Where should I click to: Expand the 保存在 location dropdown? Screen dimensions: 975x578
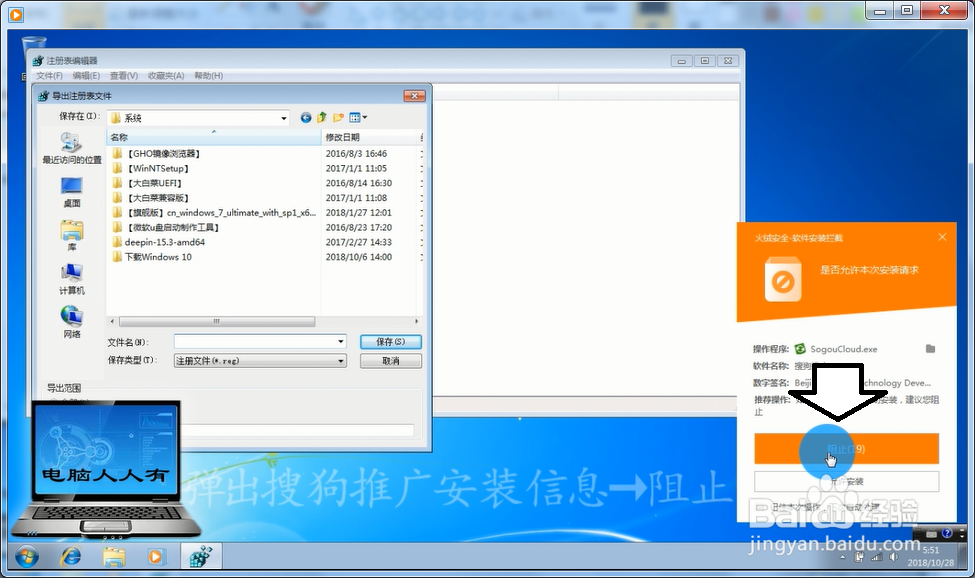tap(284, 118)
